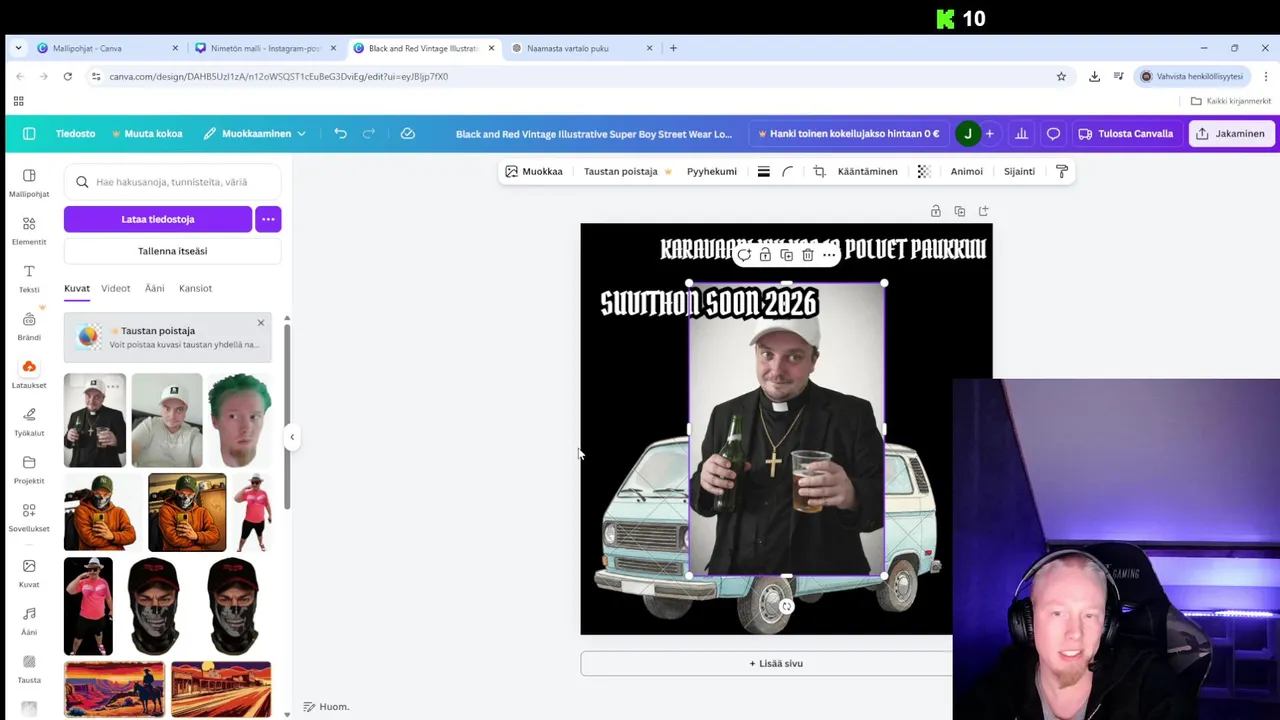Click the redo arrow in Canva header
Viewport: 1280px width, 720px height.
click(369, 133)
